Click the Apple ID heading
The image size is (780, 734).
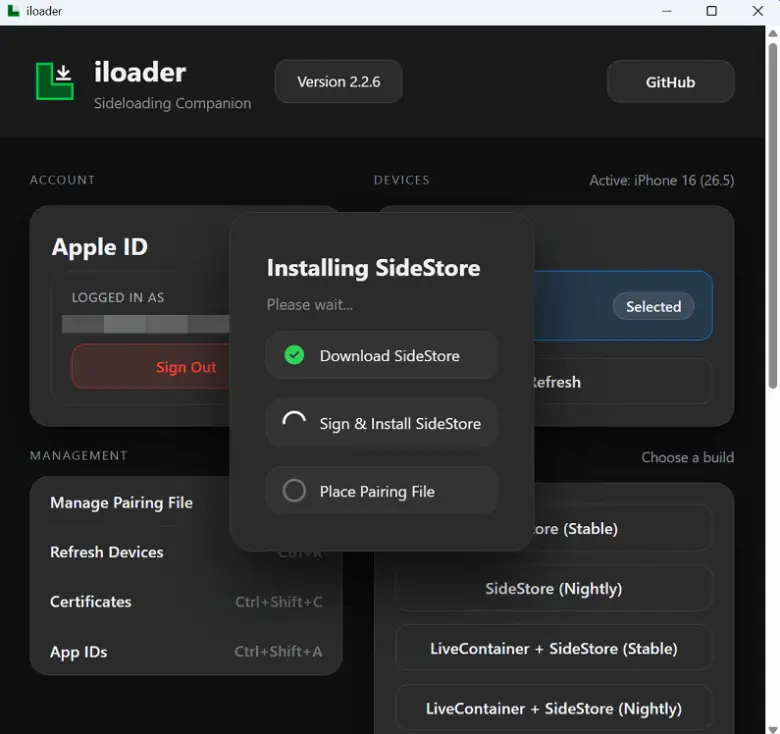coord(100,247)
